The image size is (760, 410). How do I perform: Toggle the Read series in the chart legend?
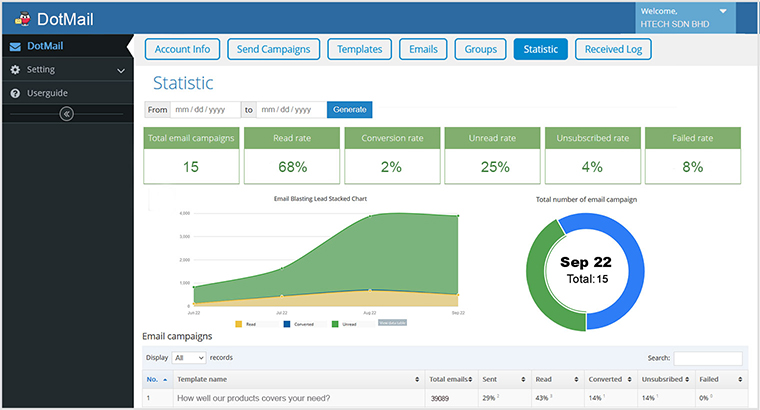pos(244,324)
